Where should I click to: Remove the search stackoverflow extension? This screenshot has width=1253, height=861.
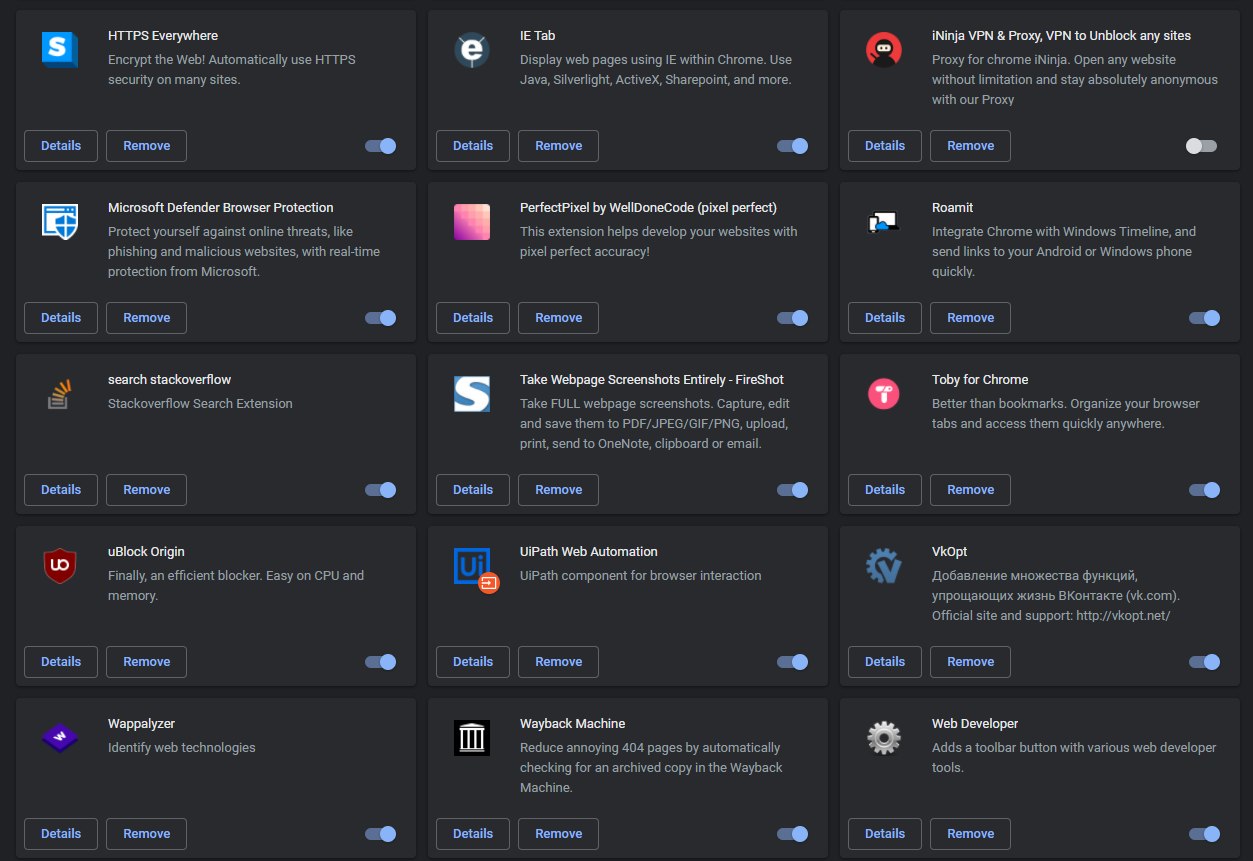pos(146,490)
